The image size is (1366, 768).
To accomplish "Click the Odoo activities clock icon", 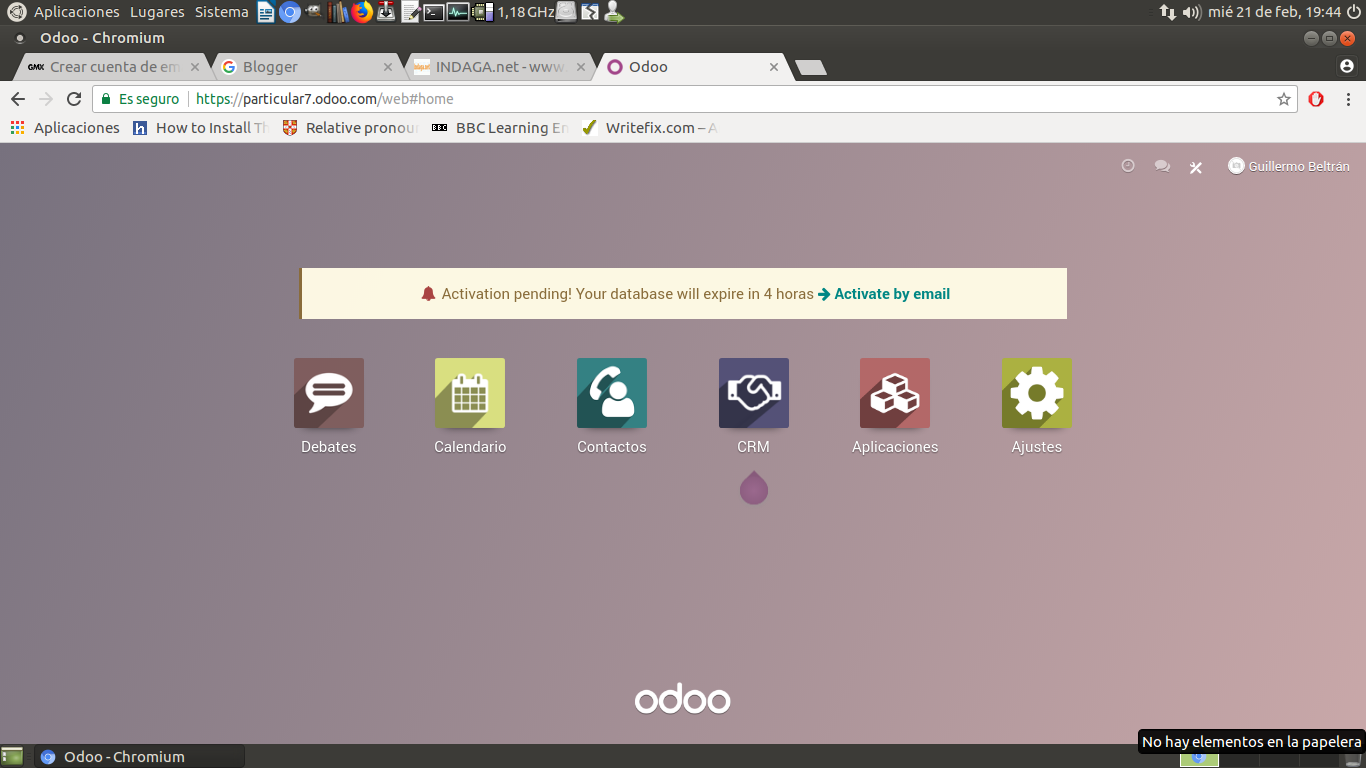I will [x=1128, y=166].
